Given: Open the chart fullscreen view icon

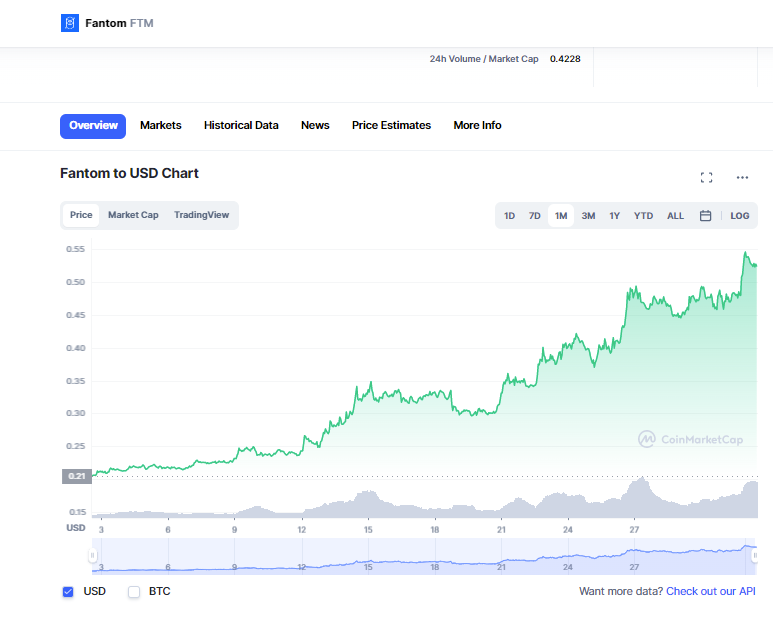Looking at the screenshot, I should click(x=706, y=177).
